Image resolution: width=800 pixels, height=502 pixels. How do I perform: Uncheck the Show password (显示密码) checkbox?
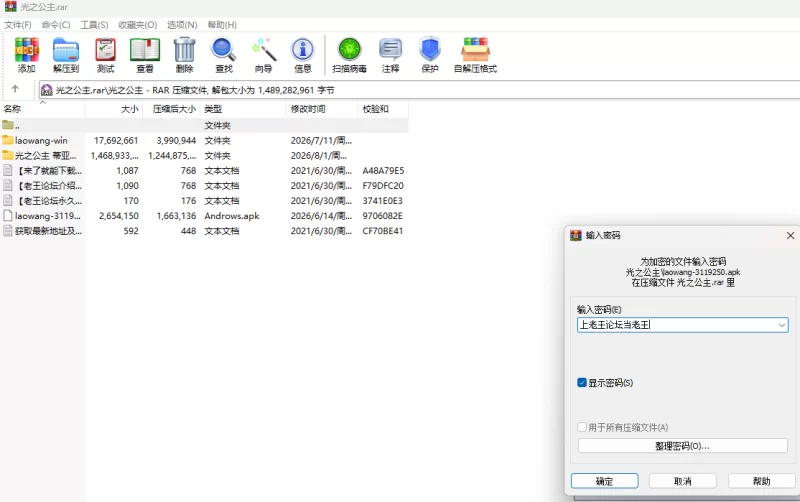(x=582, y=382)
